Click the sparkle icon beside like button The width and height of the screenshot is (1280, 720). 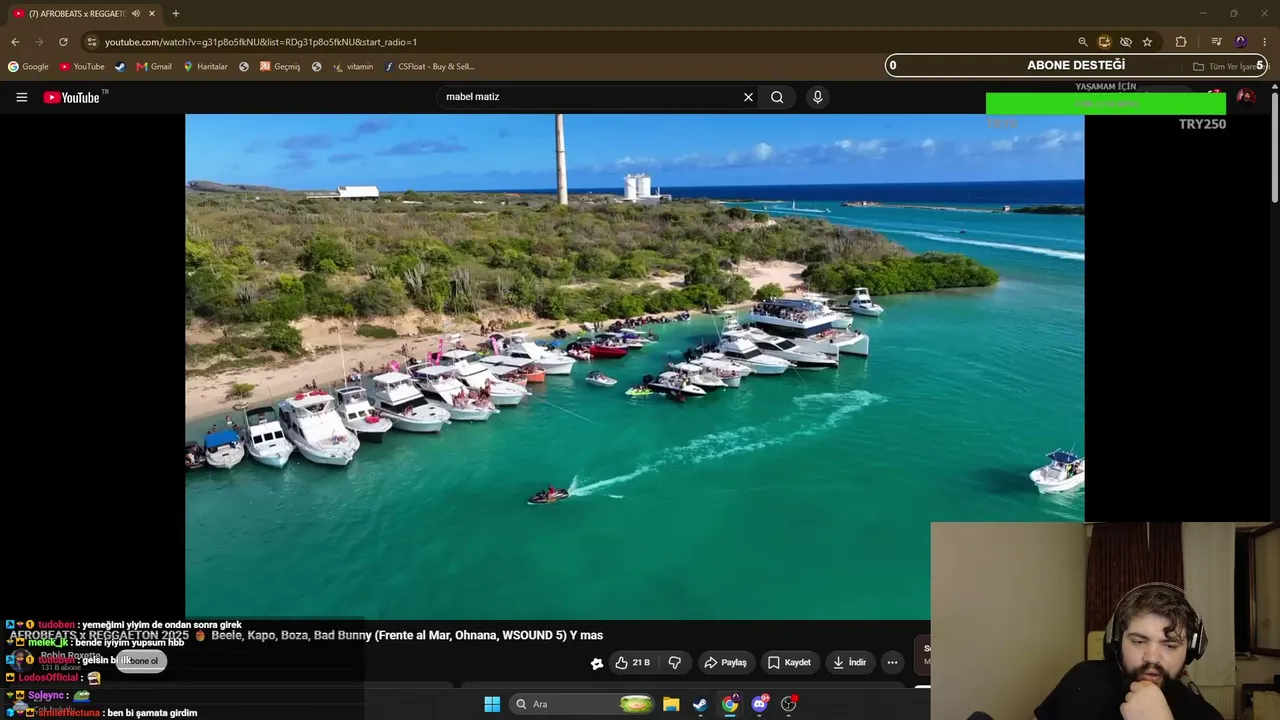[x=597, y=663]
